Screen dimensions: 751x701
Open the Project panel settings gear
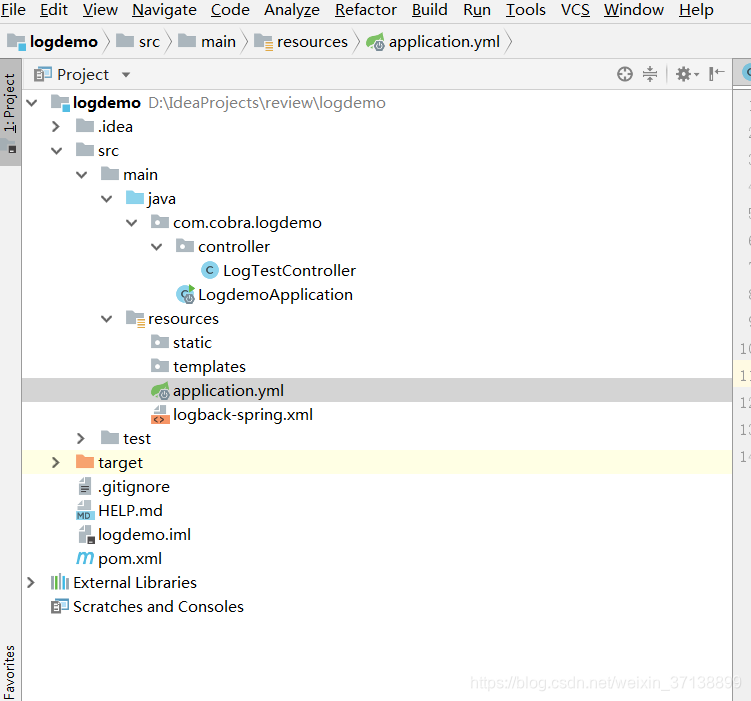687,74
